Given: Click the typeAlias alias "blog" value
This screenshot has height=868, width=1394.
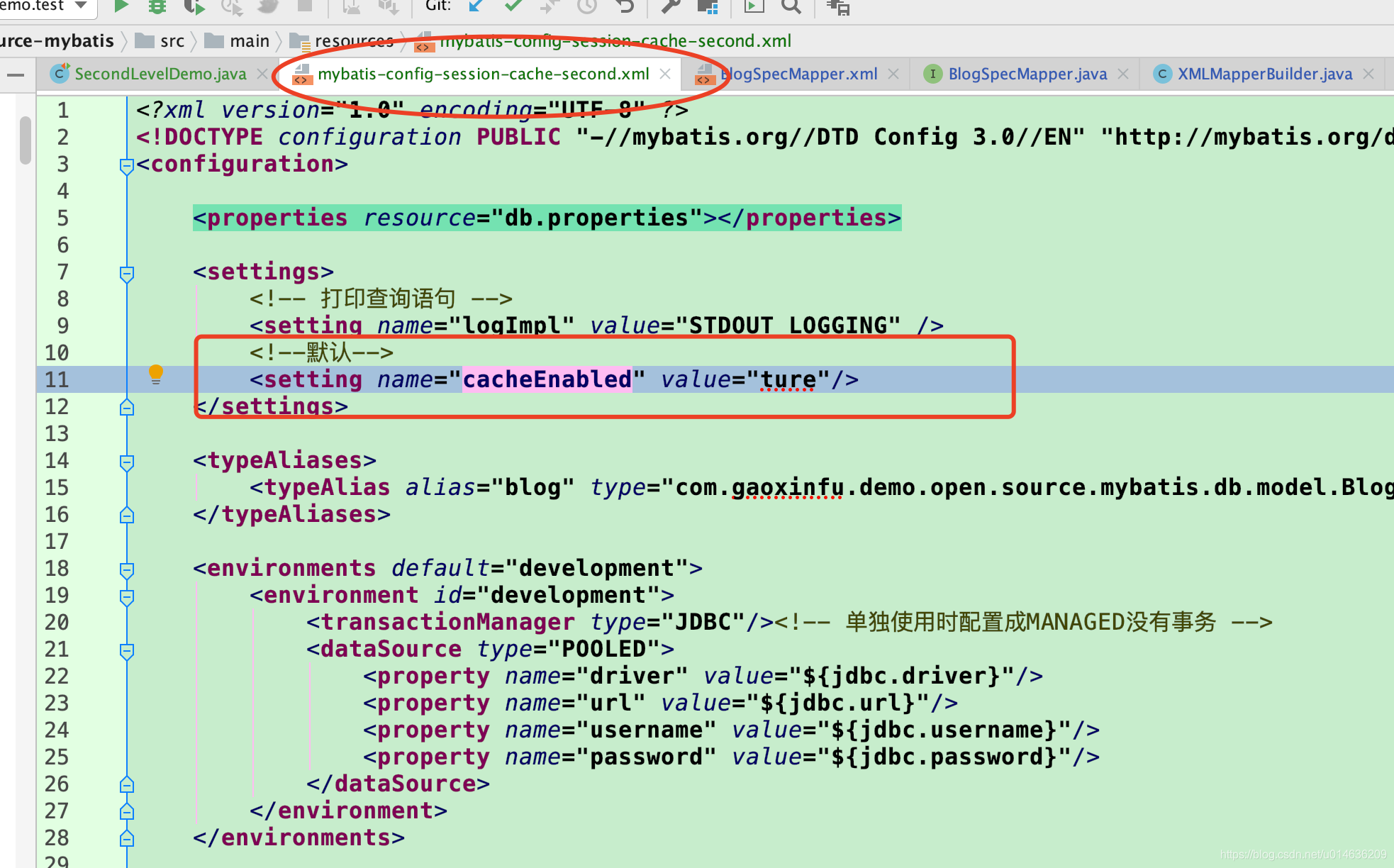Looking at the screenshot, I should (x=532, y=487).
